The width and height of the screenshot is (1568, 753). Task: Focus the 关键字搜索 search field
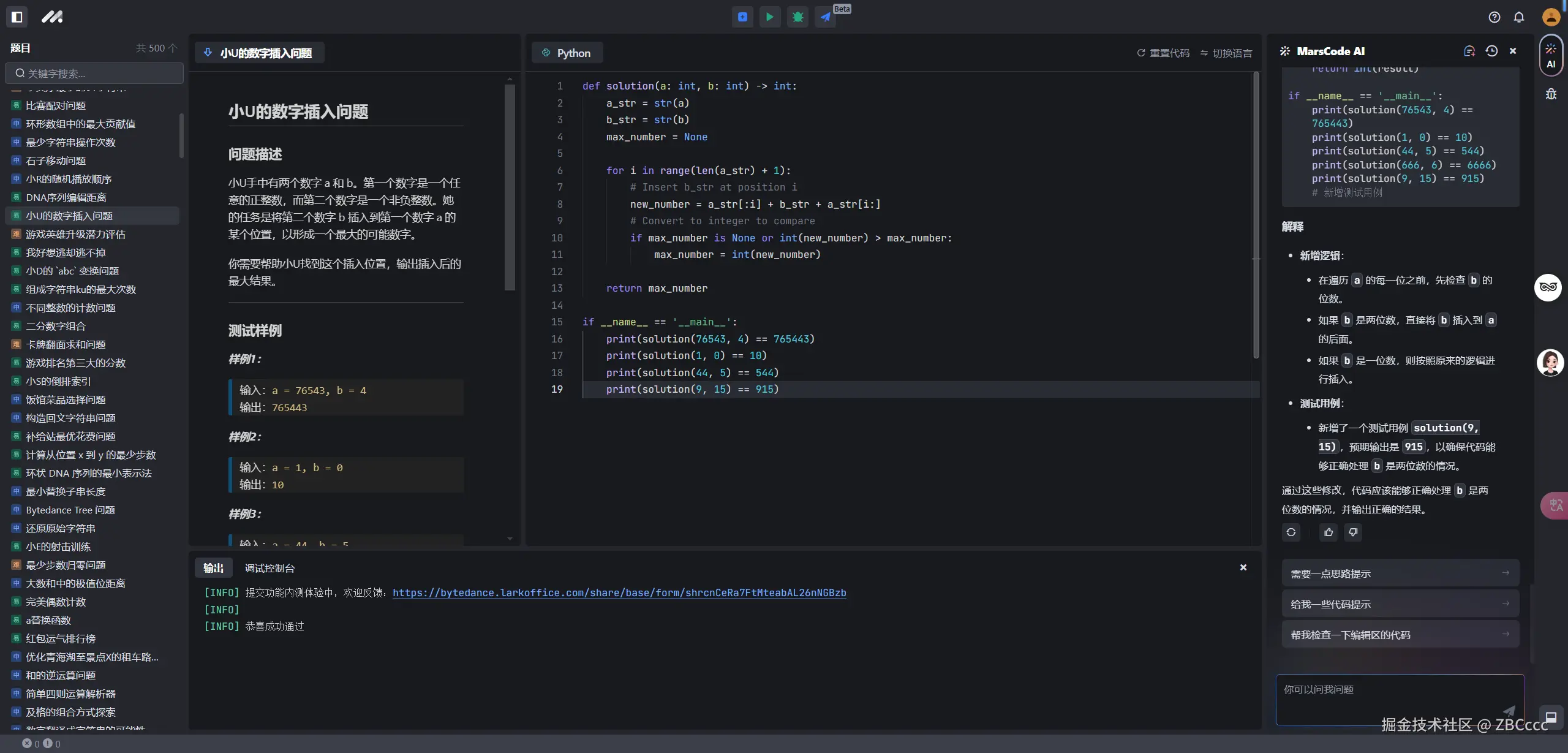95,74
